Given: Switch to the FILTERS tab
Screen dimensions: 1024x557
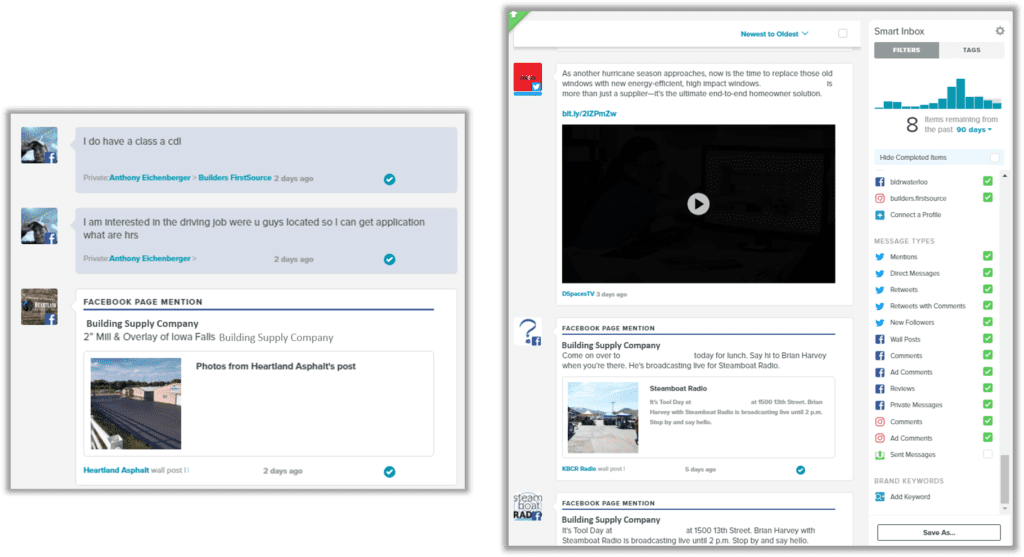Looking at the screenshot, I should (x=906, y=50).
